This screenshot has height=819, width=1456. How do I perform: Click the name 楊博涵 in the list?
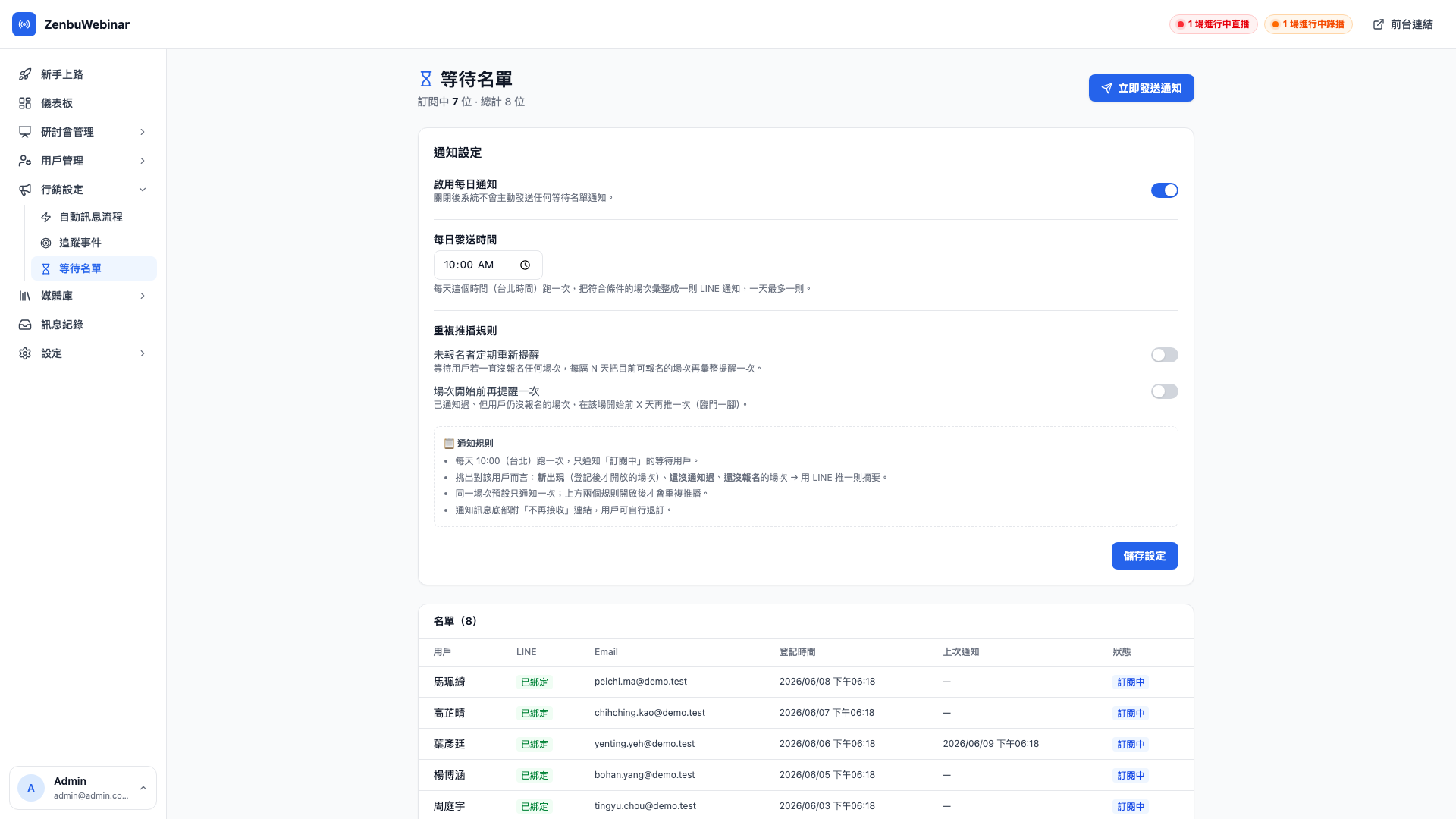point(449,775)
